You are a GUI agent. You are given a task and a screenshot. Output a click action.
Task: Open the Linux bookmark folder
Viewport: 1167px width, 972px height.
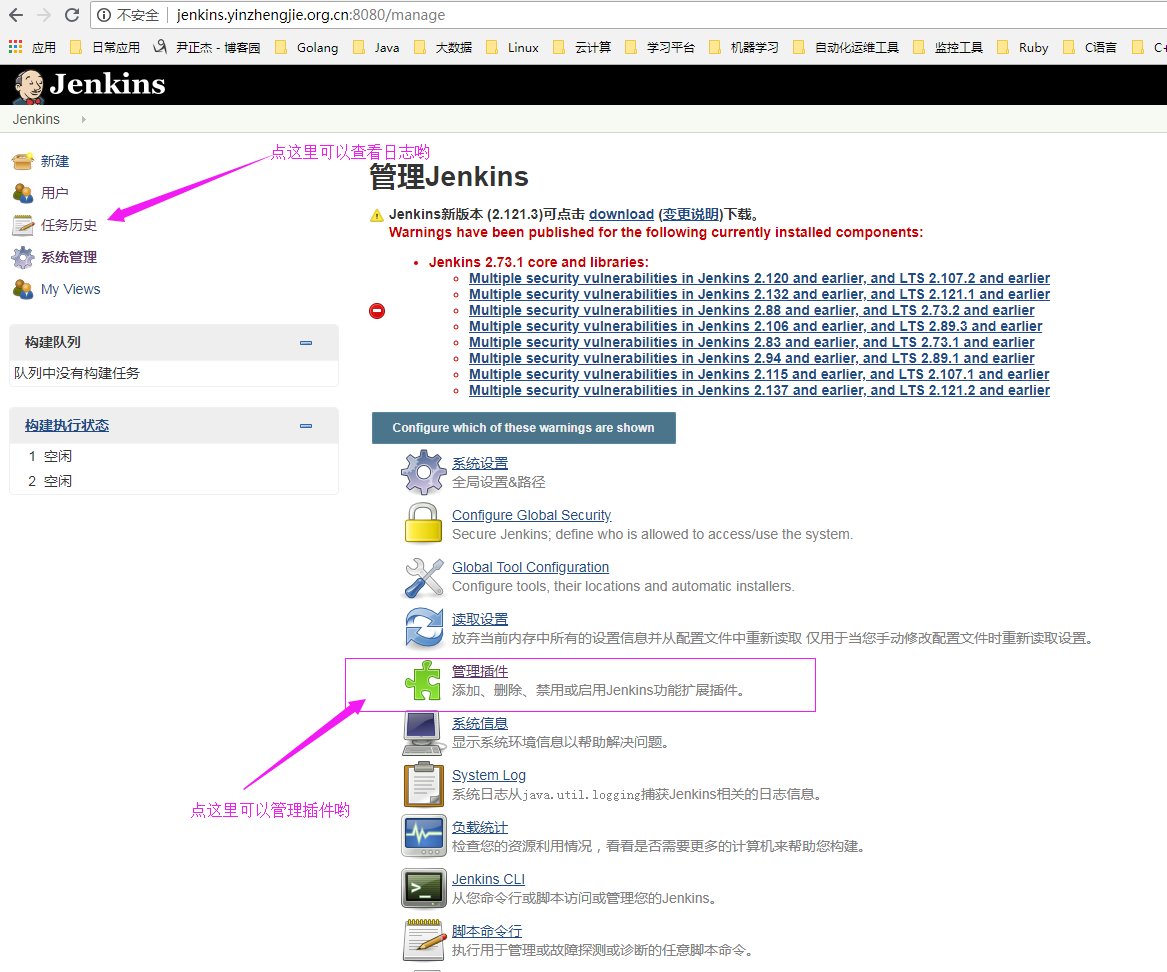(x=512, y=48)
